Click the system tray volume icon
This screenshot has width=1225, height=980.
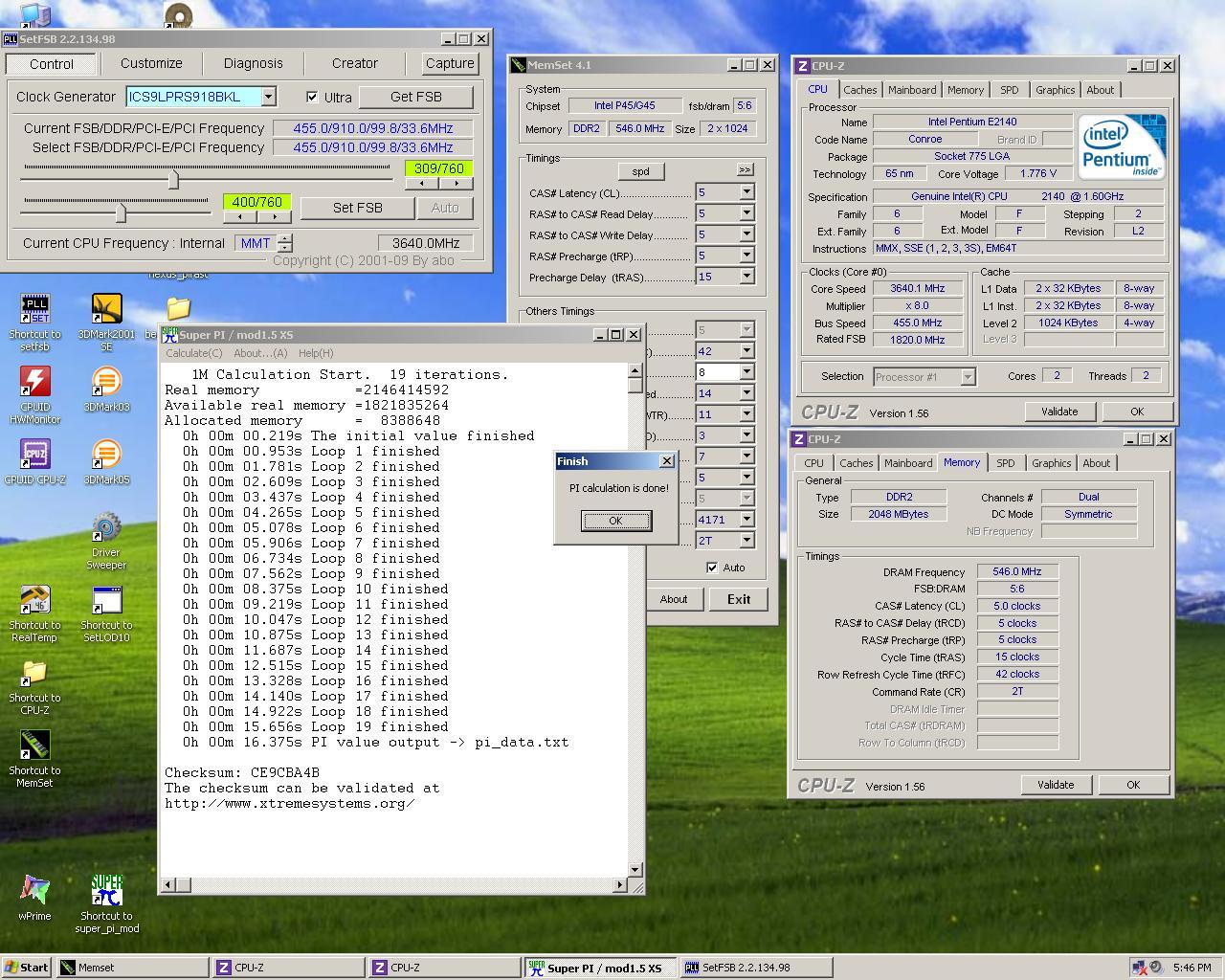coord(1155,968)
